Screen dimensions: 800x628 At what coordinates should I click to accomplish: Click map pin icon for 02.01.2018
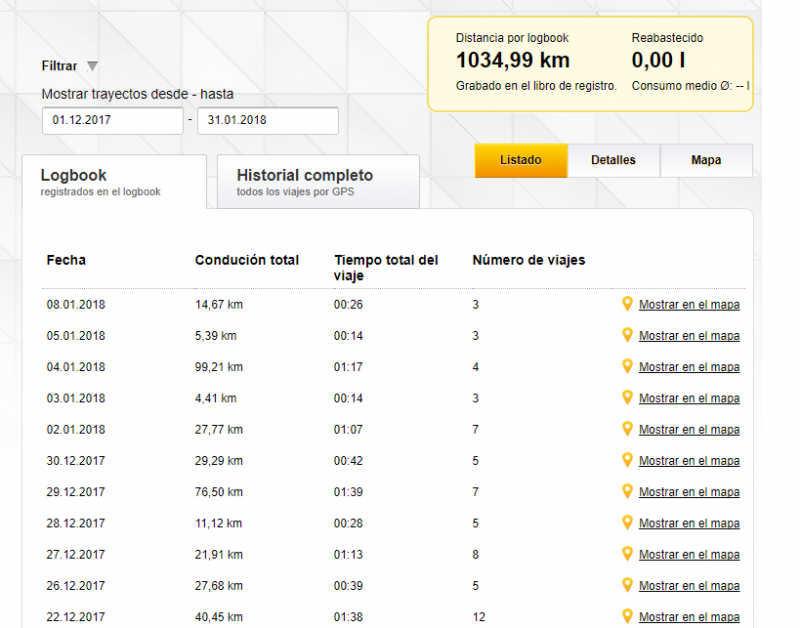pyautogui.click(x=628, y=429)
